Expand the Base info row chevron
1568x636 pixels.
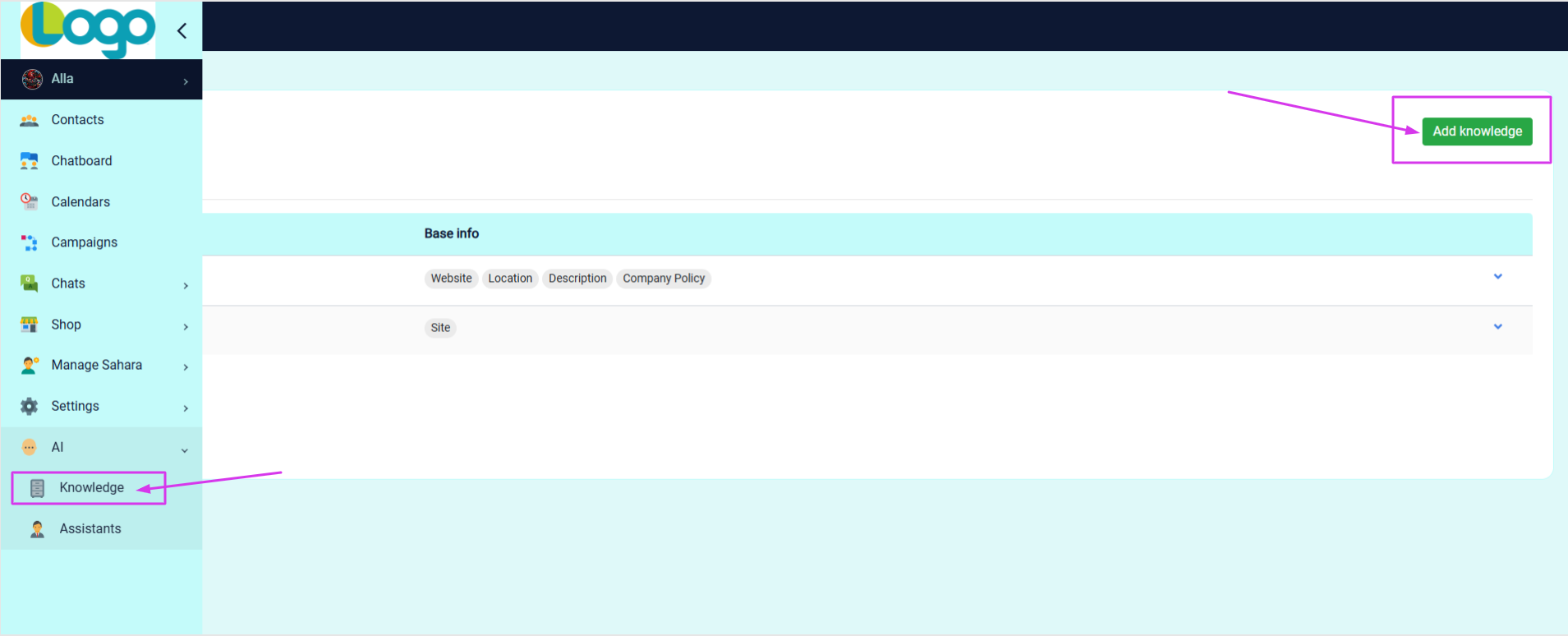tap(1497, 277)
